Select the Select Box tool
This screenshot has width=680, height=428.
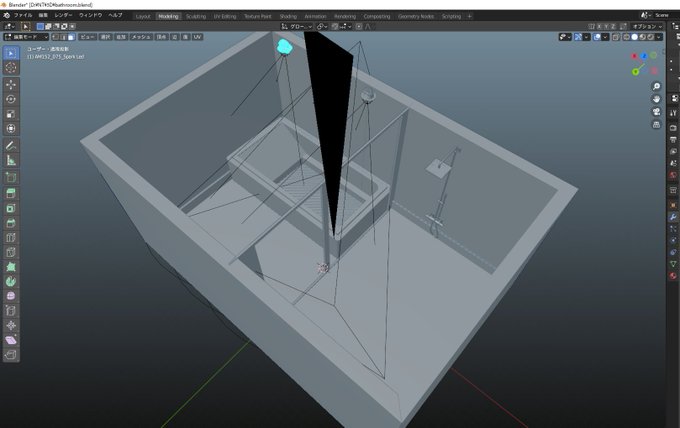11,53
